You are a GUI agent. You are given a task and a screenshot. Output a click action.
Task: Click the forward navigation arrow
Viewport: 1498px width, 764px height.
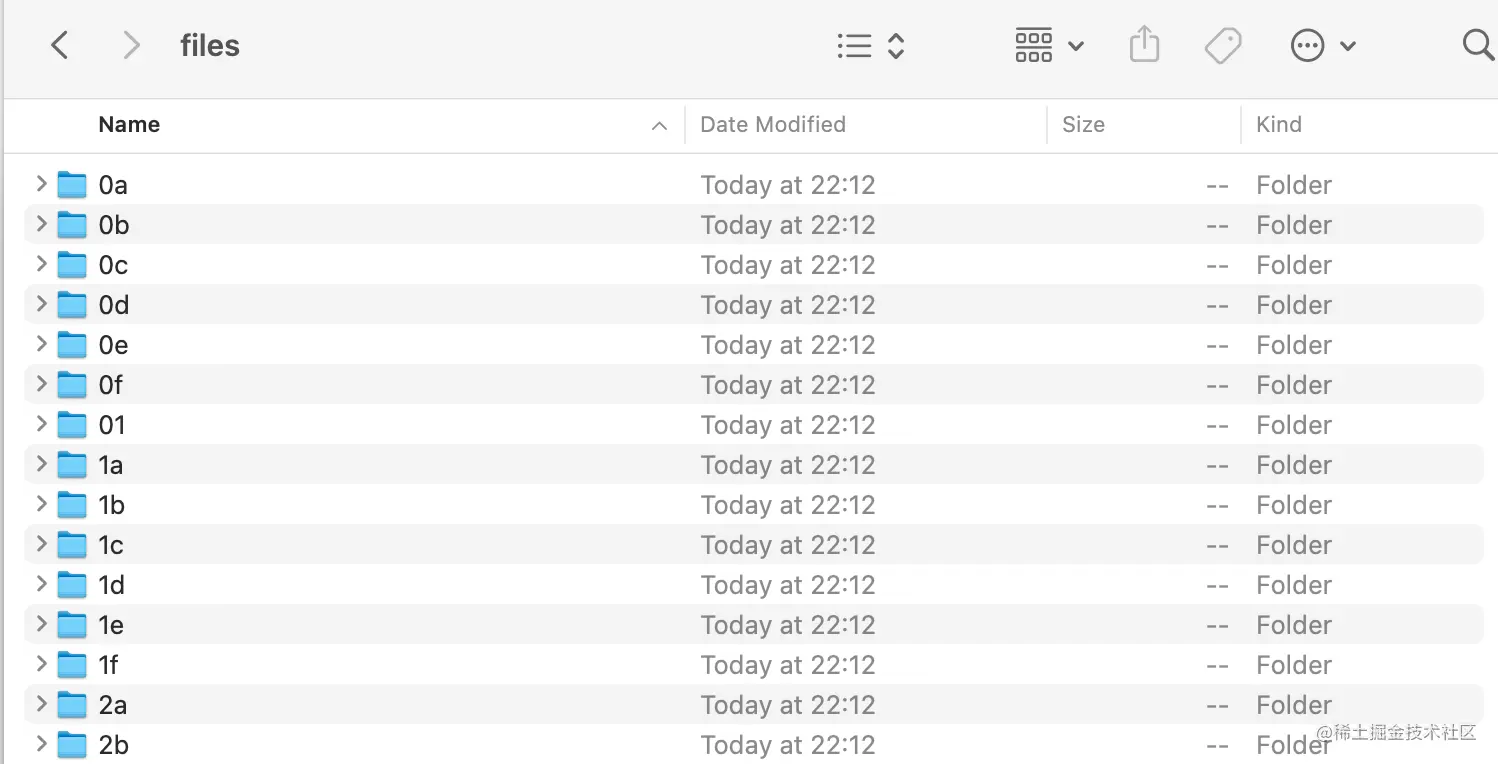click(131, 45)
